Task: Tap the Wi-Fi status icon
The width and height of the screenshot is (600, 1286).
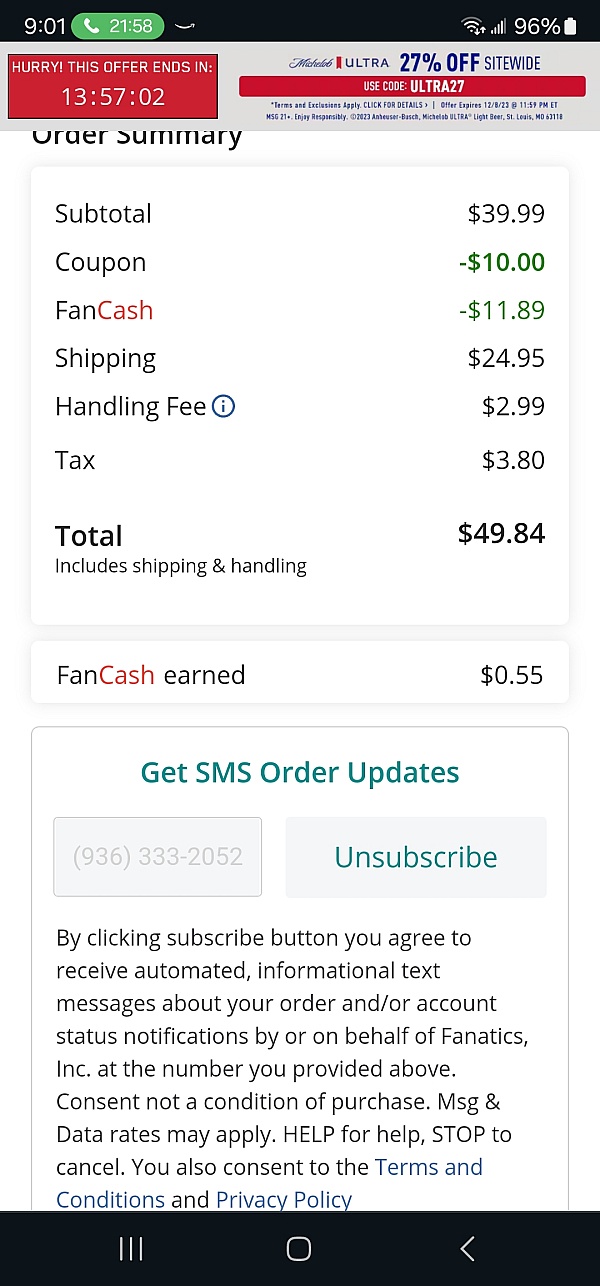Action: coord(472,26)
